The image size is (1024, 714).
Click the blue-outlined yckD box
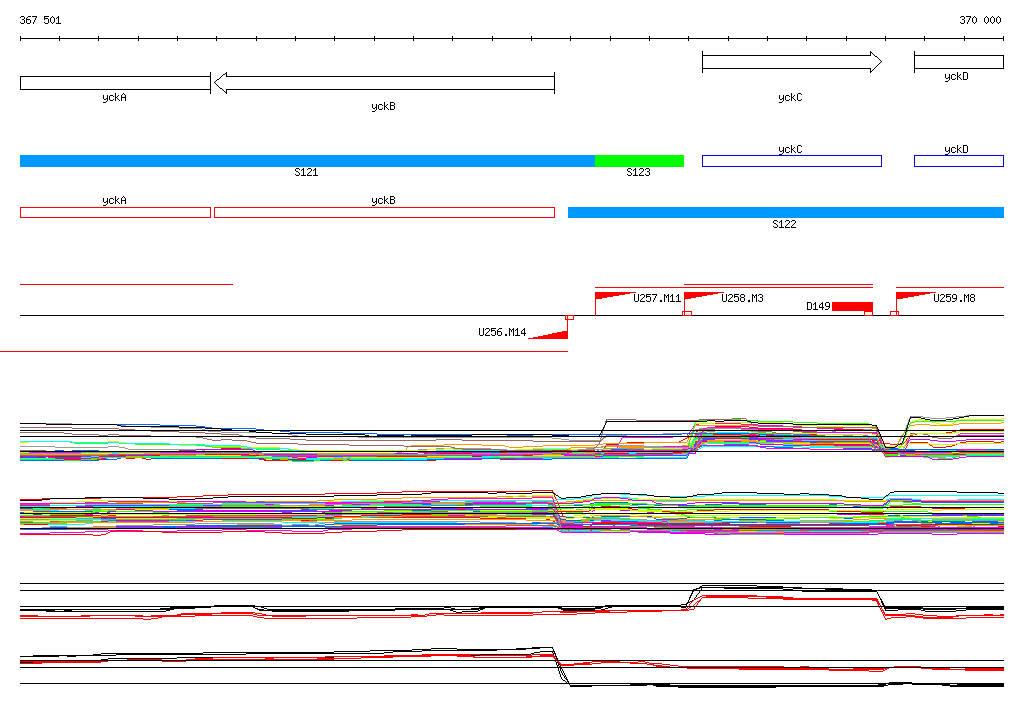tap(959, 161)
